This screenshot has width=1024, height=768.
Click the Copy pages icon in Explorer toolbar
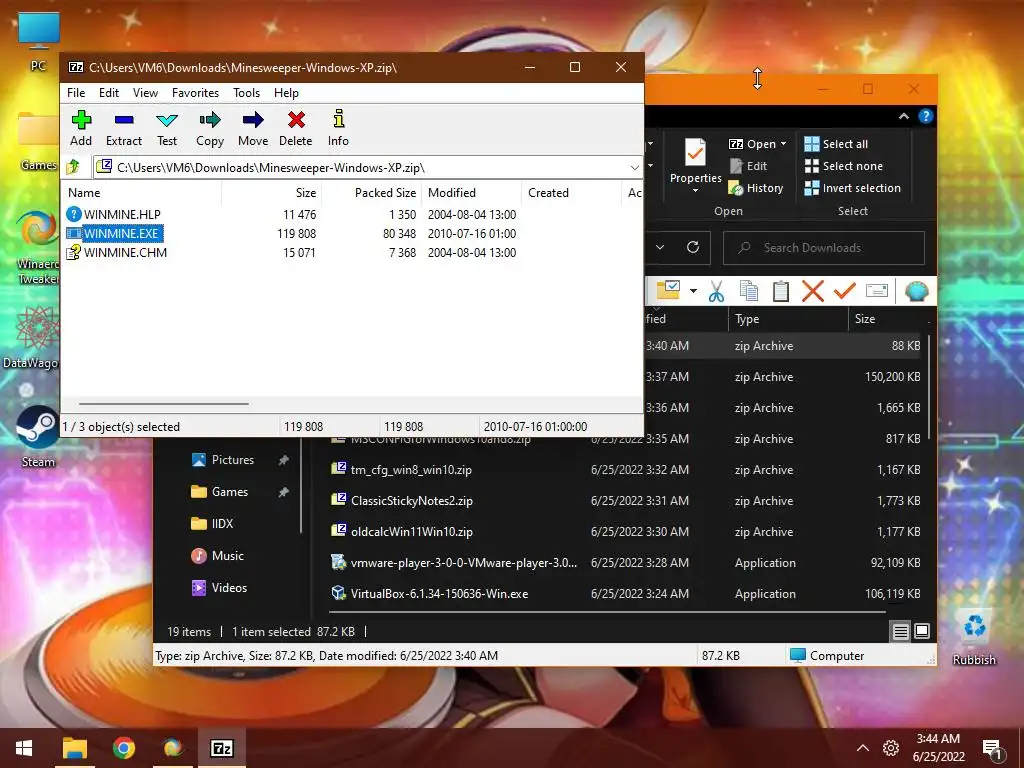click(748, 291)
